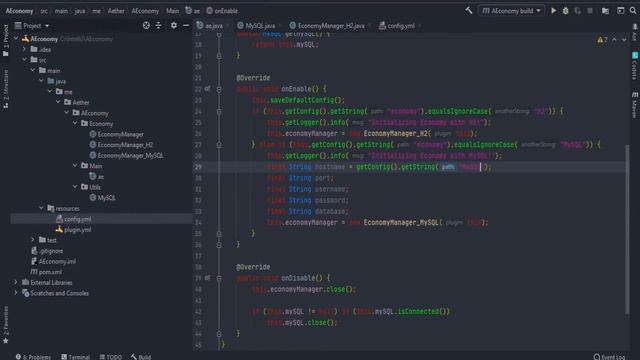Screen dimensions: 640x360
Task: Collapse the src folder
Action: tap(24, 60)
